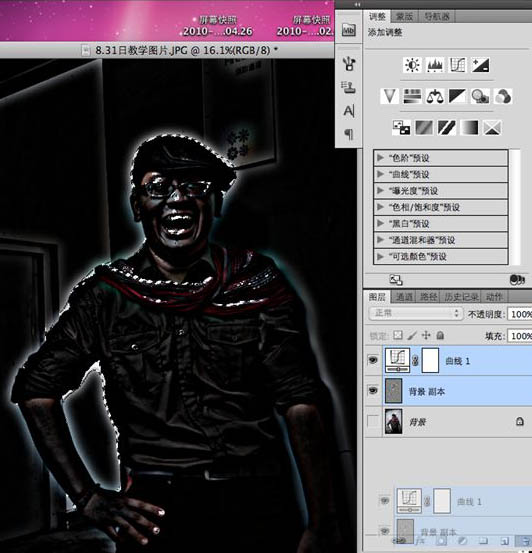Click the 不透明度 opacity field
This screenshot has height=553, width=532.
tap(520, 314)
